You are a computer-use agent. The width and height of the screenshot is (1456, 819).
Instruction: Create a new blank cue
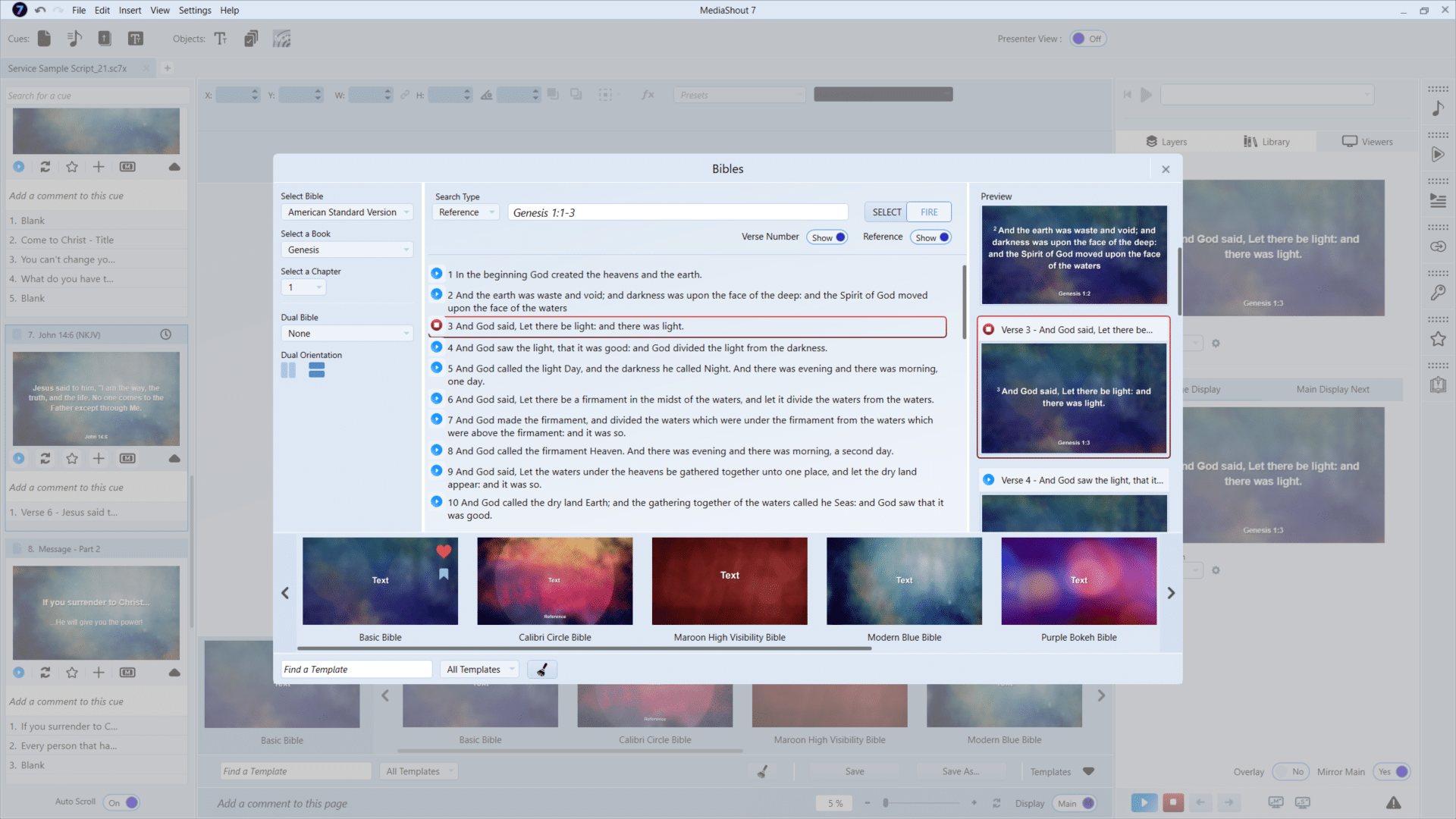tap(43, 38)
